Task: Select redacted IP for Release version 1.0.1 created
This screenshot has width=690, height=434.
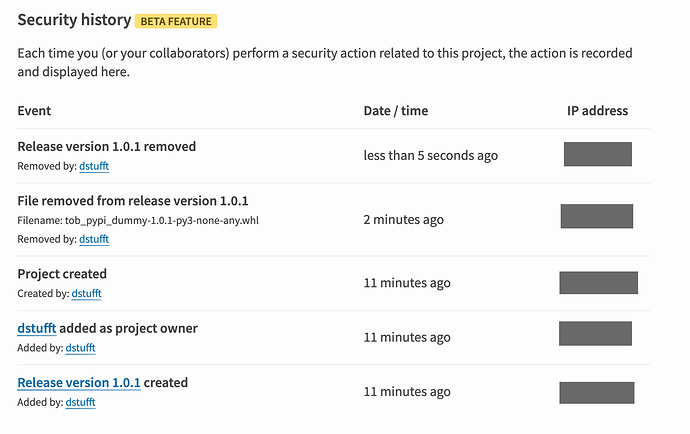Action: pyautogui.click(x=597, y=393)
